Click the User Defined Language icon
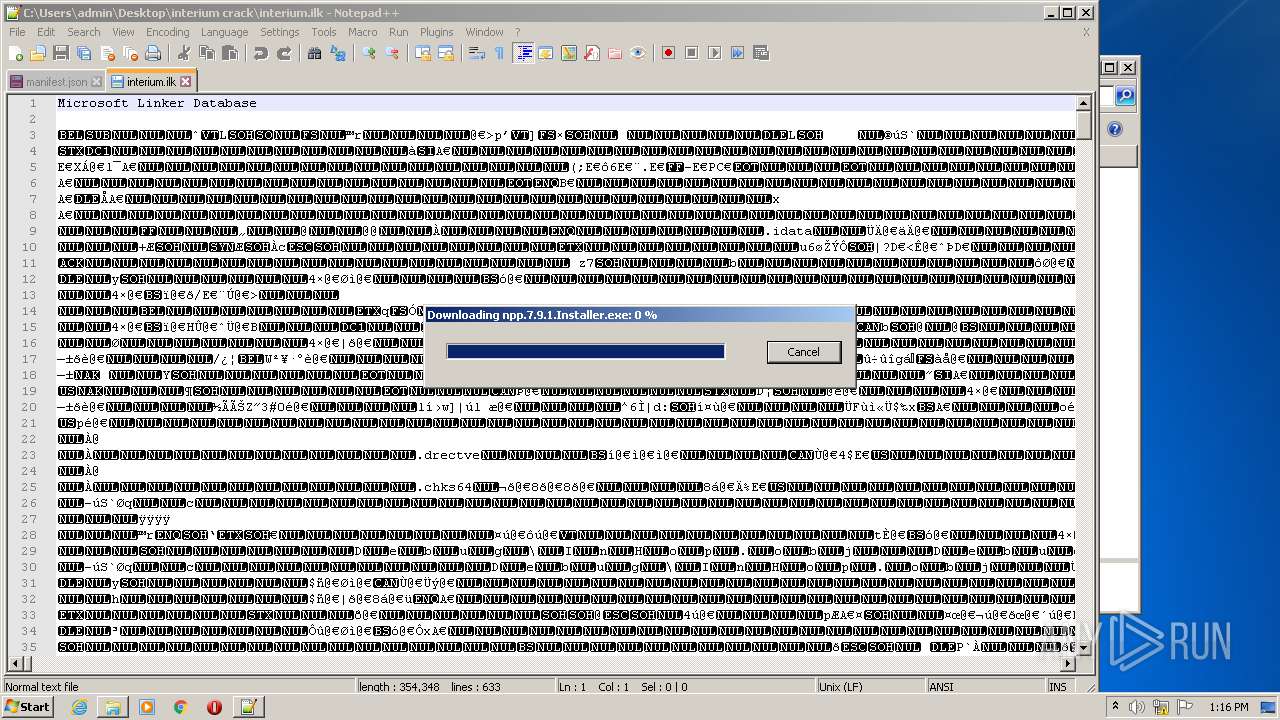 (x=545, y=53)
